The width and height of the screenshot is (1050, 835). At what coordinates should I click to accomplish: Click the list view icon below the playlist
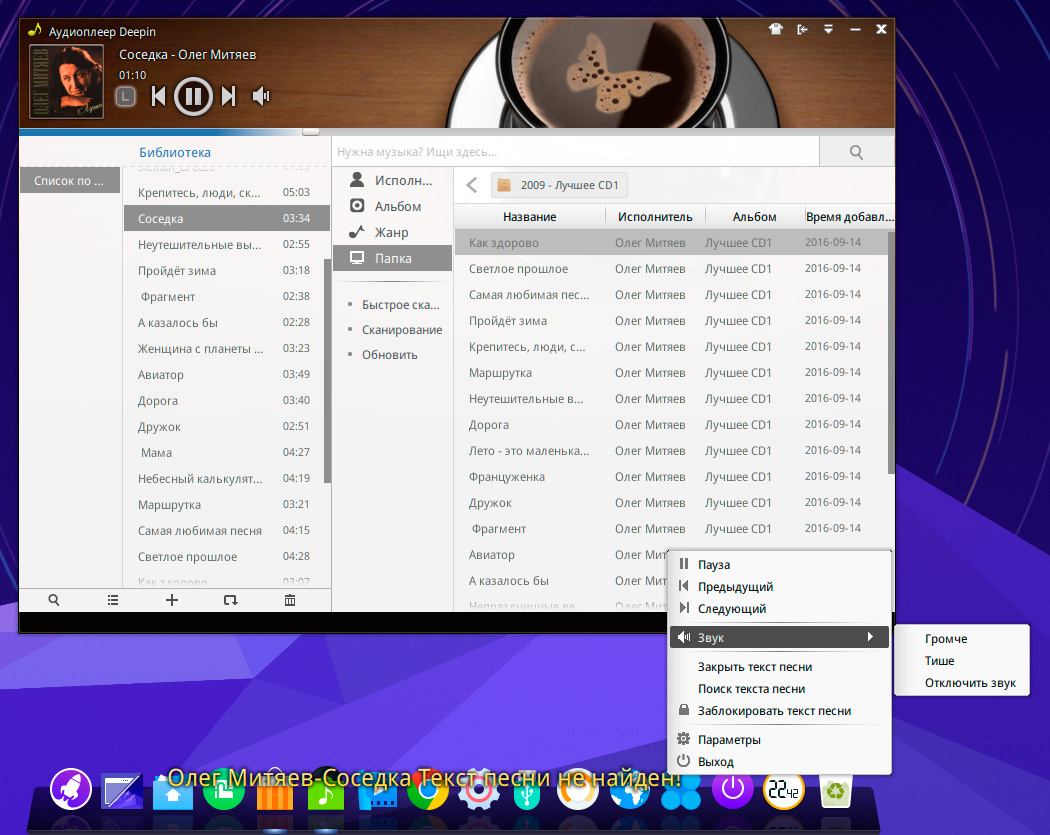(113, 600)
